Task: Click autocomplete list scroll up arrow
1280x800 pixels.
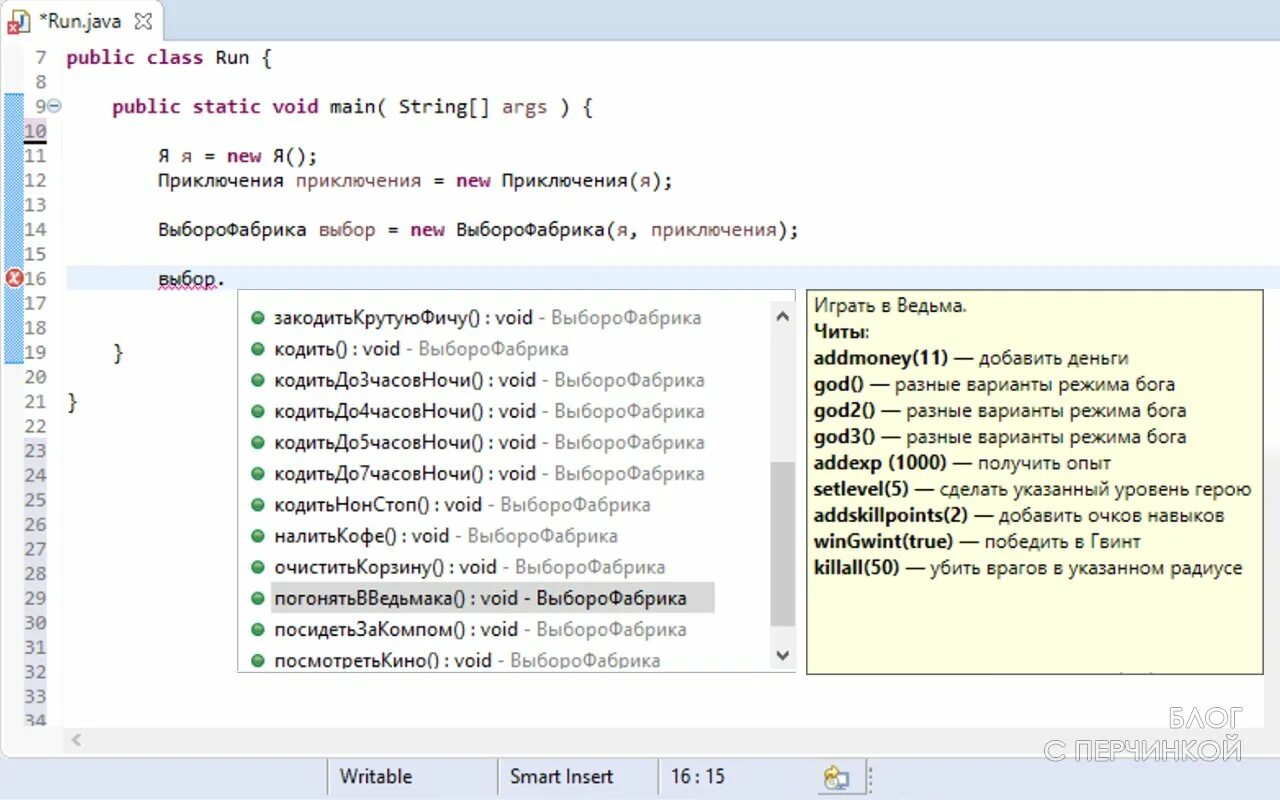Action: pyautogui.click(x=783, y=315)
